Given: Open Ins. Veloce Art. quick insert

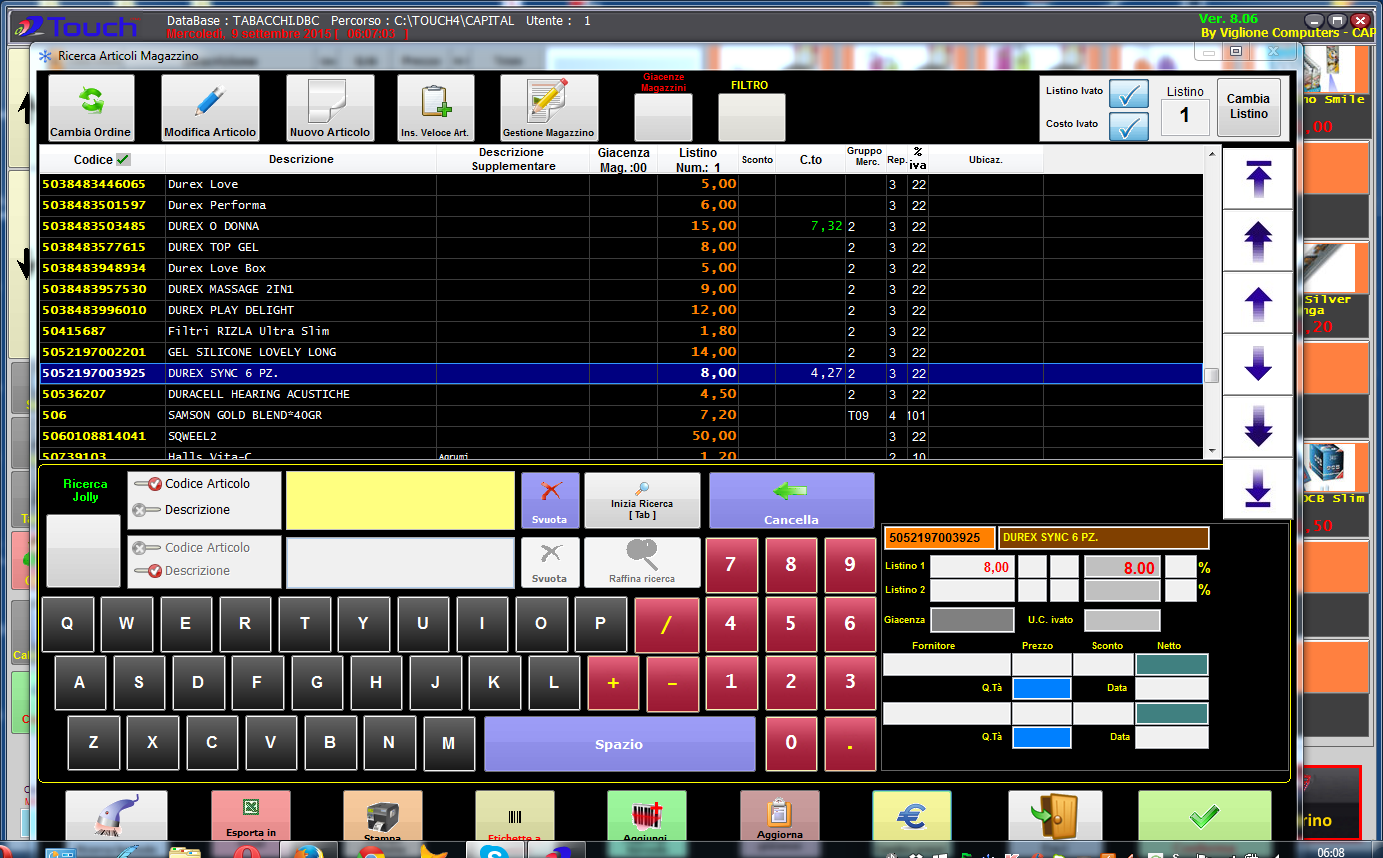Looking at the screenshot, I should 436,108.
